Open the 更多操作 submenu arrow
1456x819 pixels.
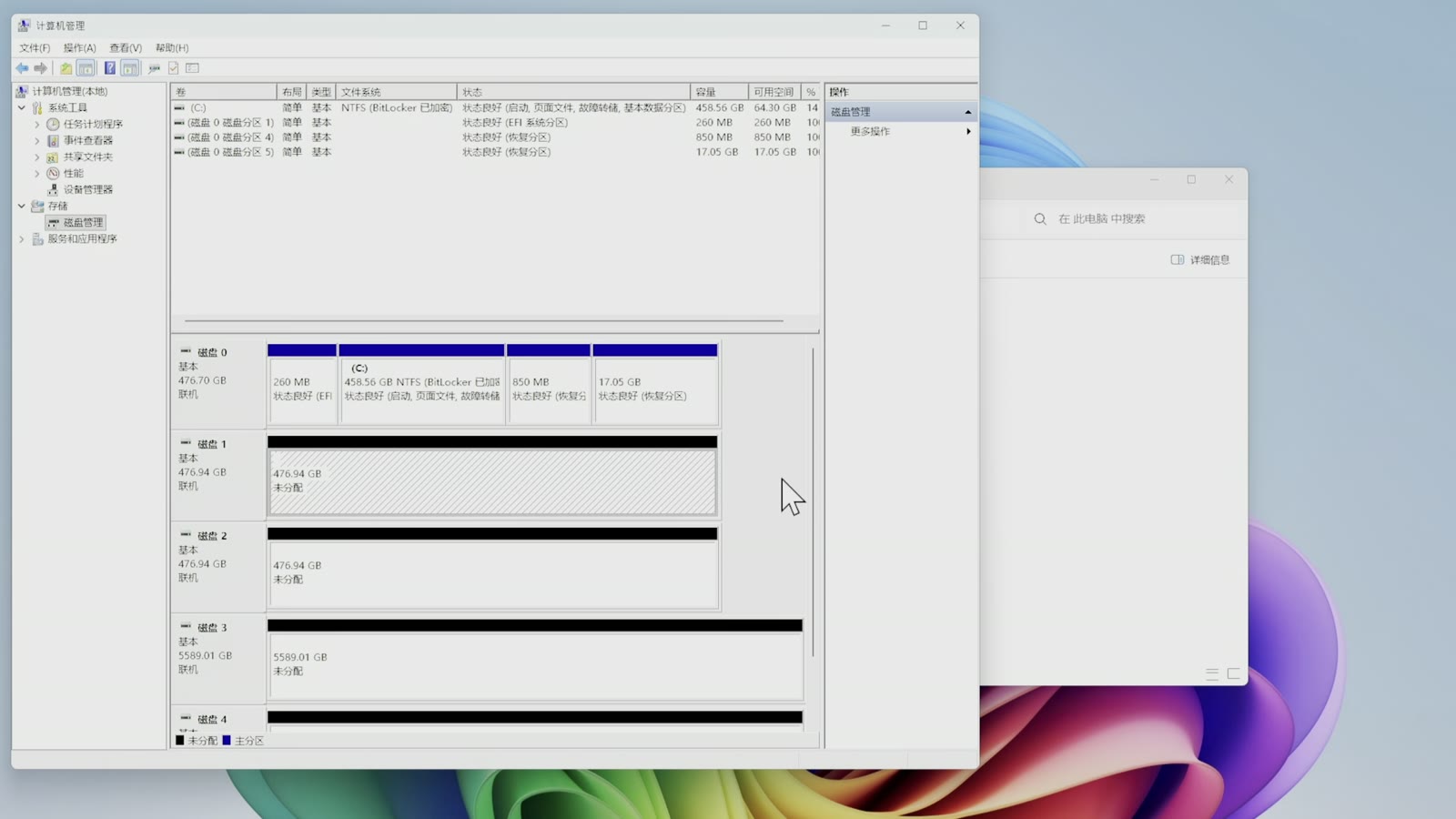(968, 131)
